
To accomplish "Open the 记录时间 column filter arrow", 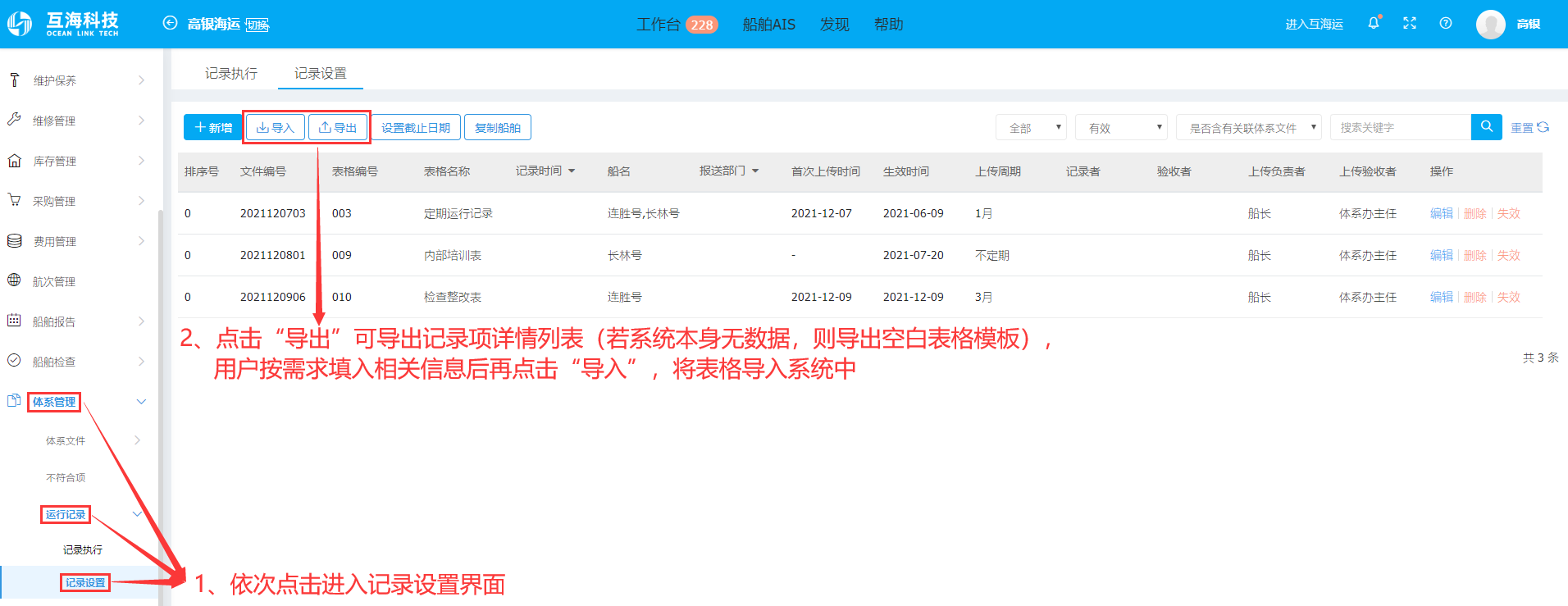I will pyautogui.click(x=572, y=171).
